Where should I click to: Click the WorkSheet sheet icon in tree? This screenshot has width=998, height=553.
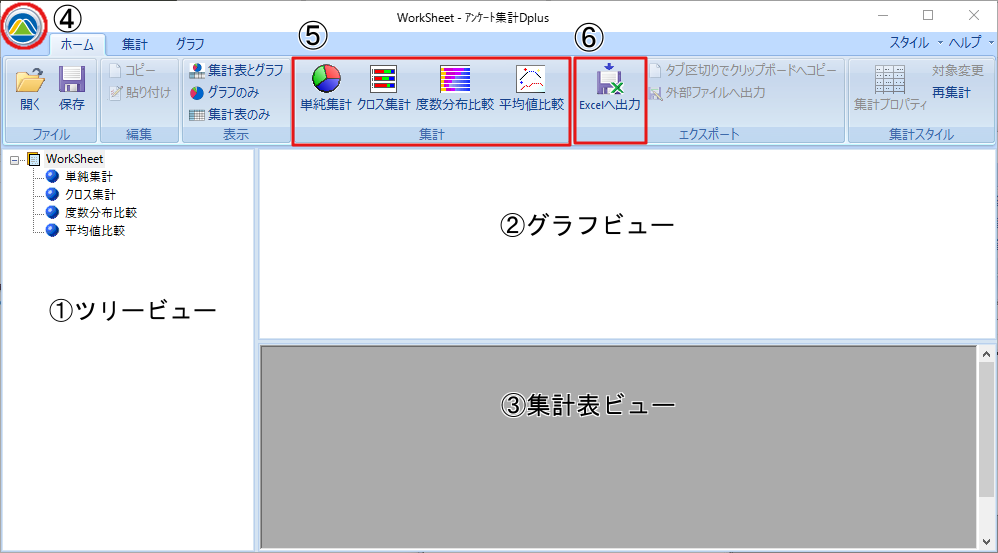34,160
